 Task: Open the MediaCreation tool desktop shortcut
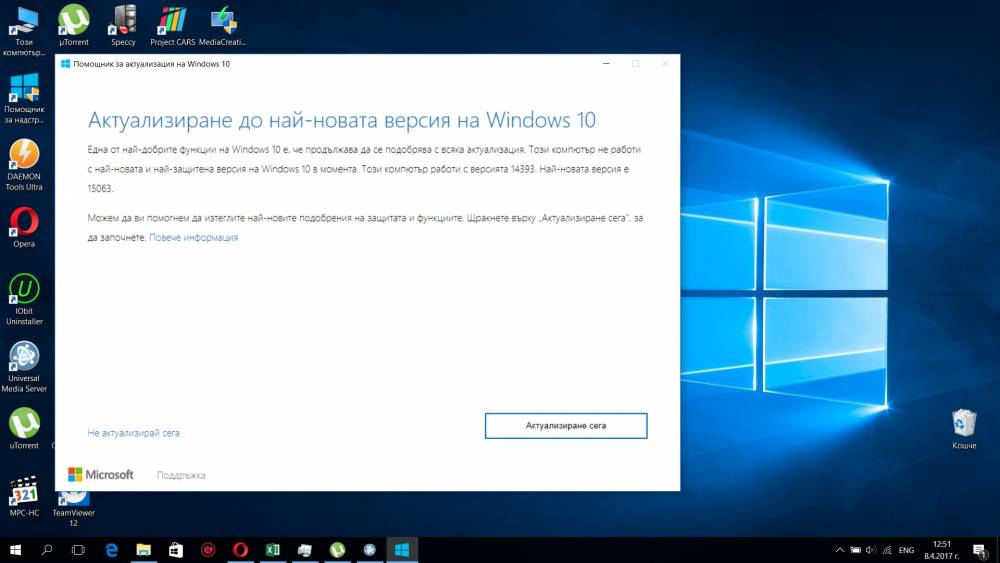pos(222,26)
